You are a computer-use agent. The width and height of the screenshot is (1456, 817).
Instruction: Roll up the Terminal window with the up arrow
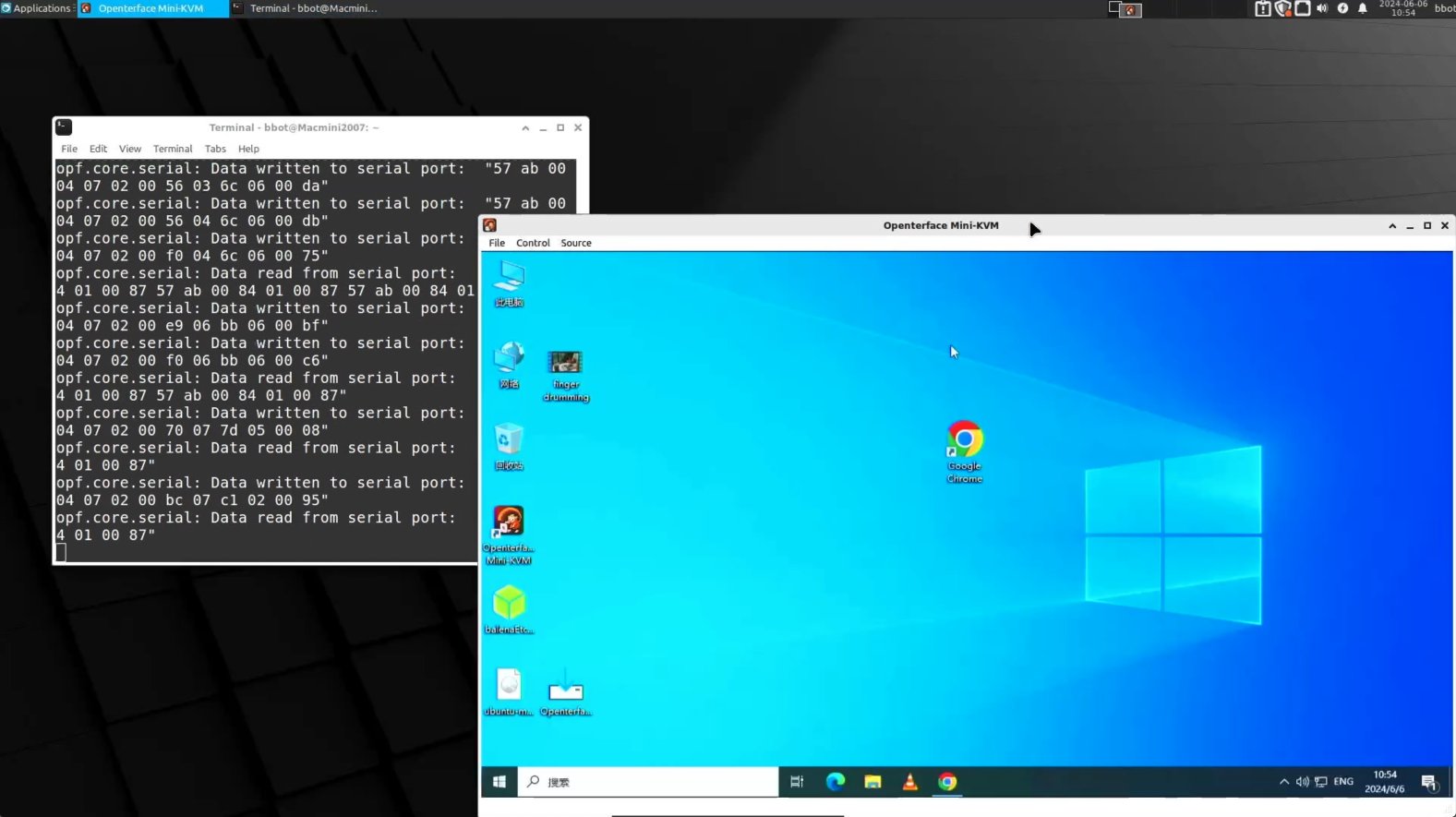(525, 127)
